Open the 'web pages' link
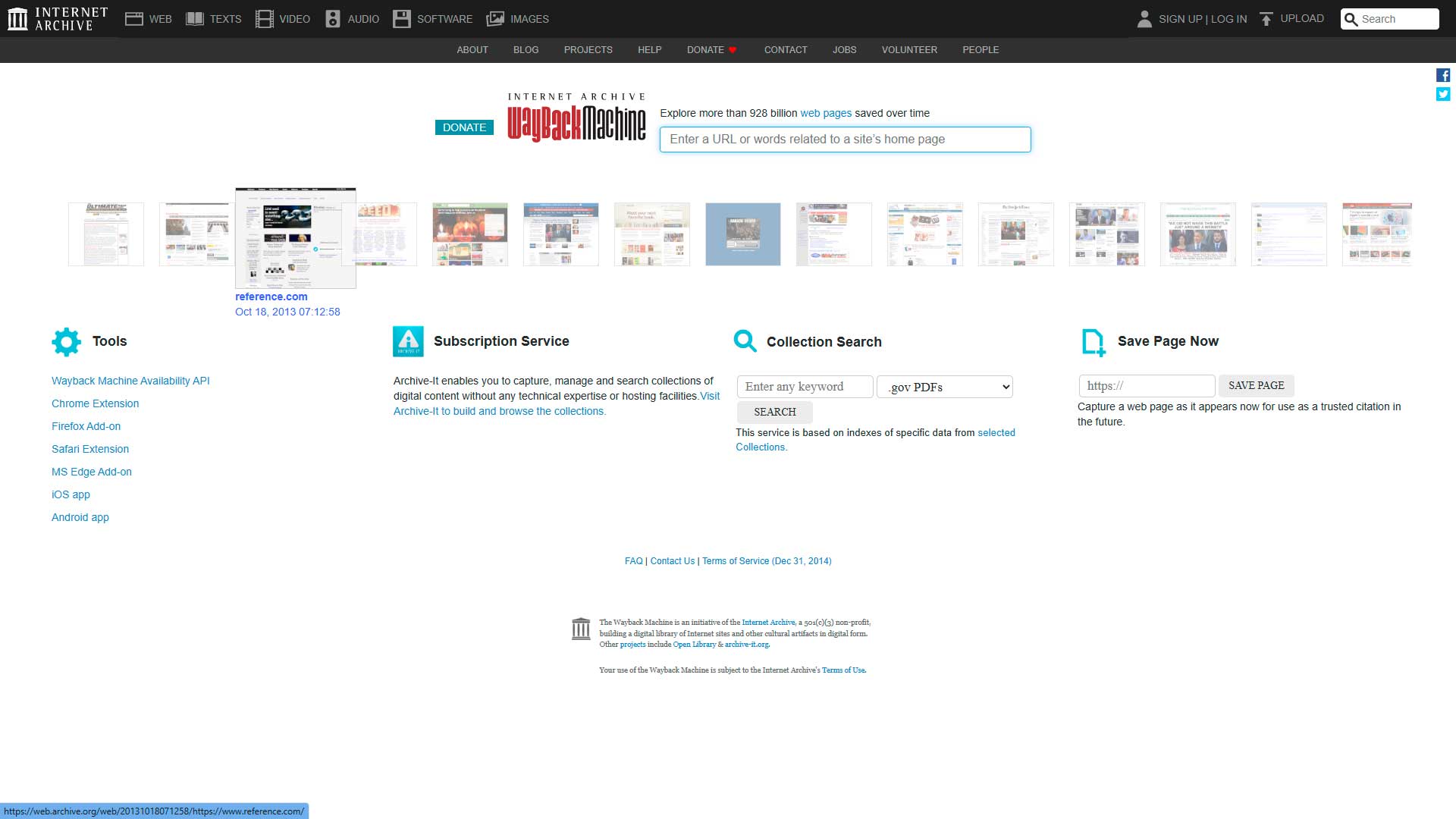Image resolution: width=1456 pixels, height=819 pixels. 826,113
